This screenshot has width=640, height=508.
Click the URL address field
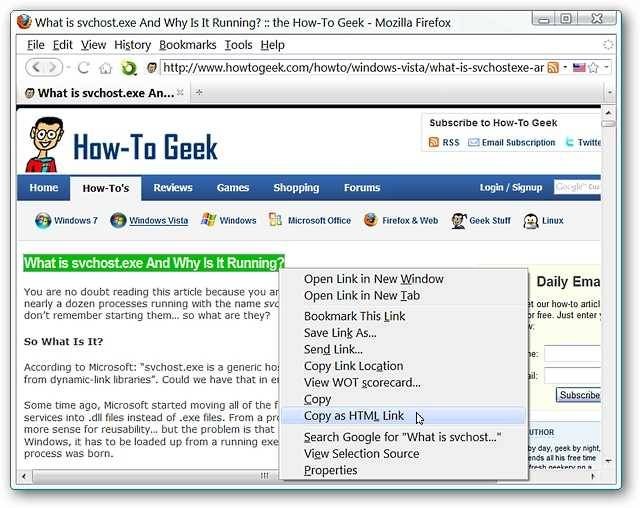(353, 67)
